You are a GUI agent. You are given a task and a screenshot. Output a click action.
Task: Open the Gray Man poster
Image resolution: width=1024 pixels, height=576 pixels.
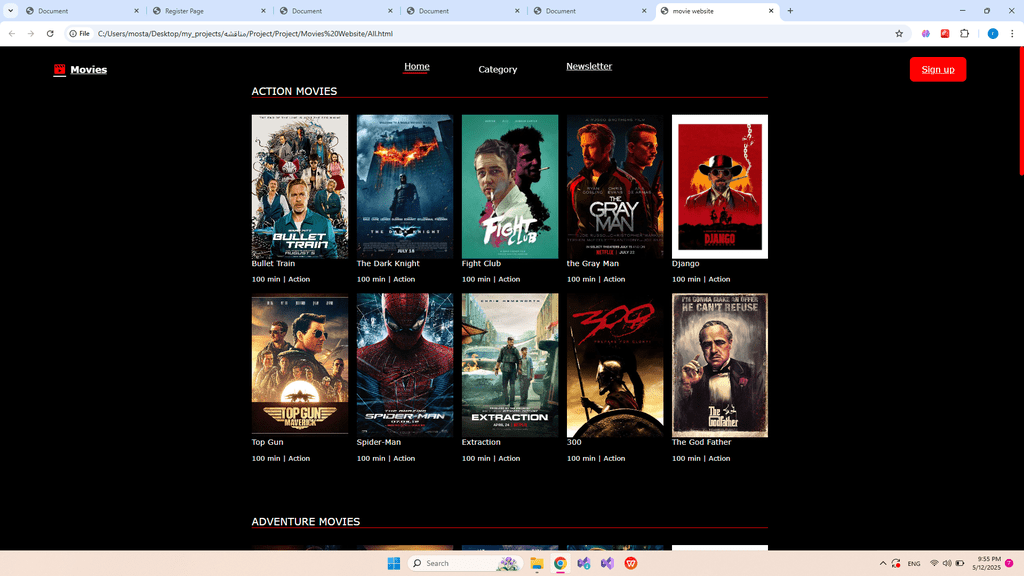coord(615,187)
